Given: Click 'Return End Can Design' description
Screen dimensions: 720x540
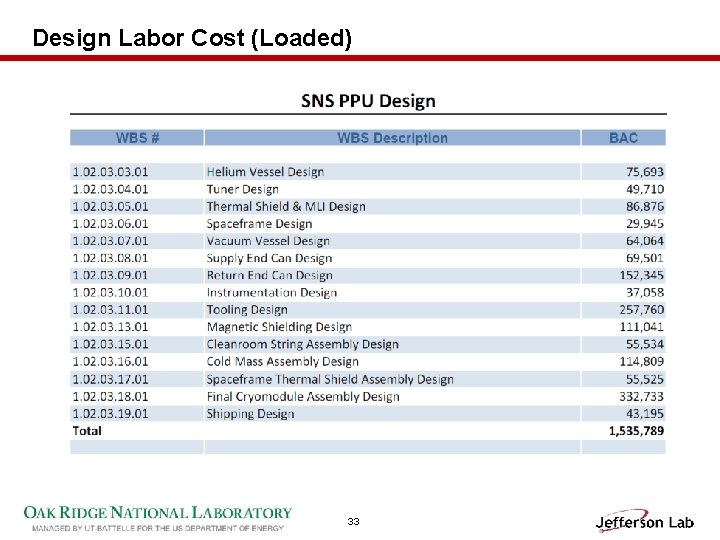Looking at the screenshot, I should click(x=270, y=276).
